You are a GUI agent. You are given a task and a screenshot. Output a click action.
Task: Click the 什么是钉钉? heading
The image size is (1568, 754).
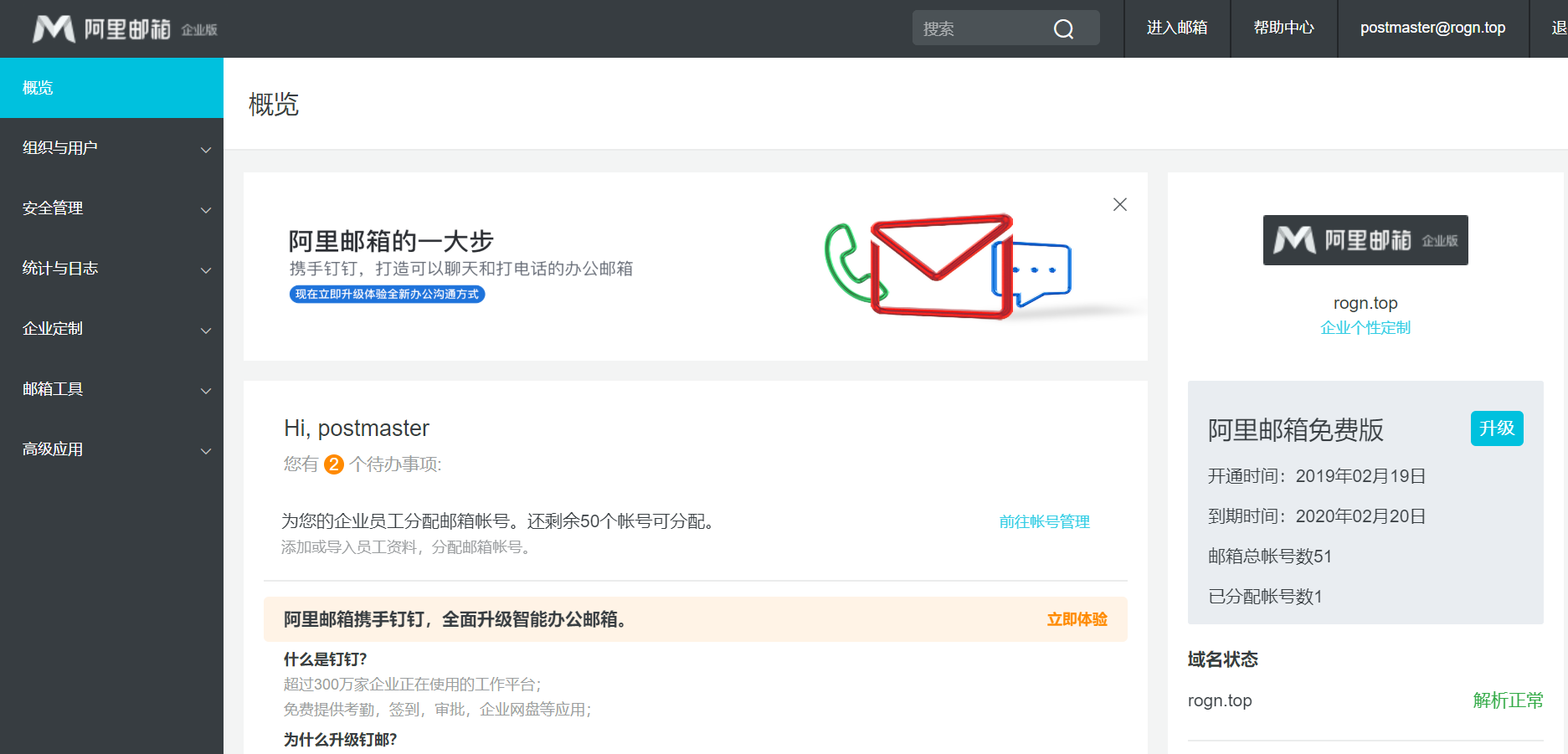pyautogui.click(x=326, y=659)
